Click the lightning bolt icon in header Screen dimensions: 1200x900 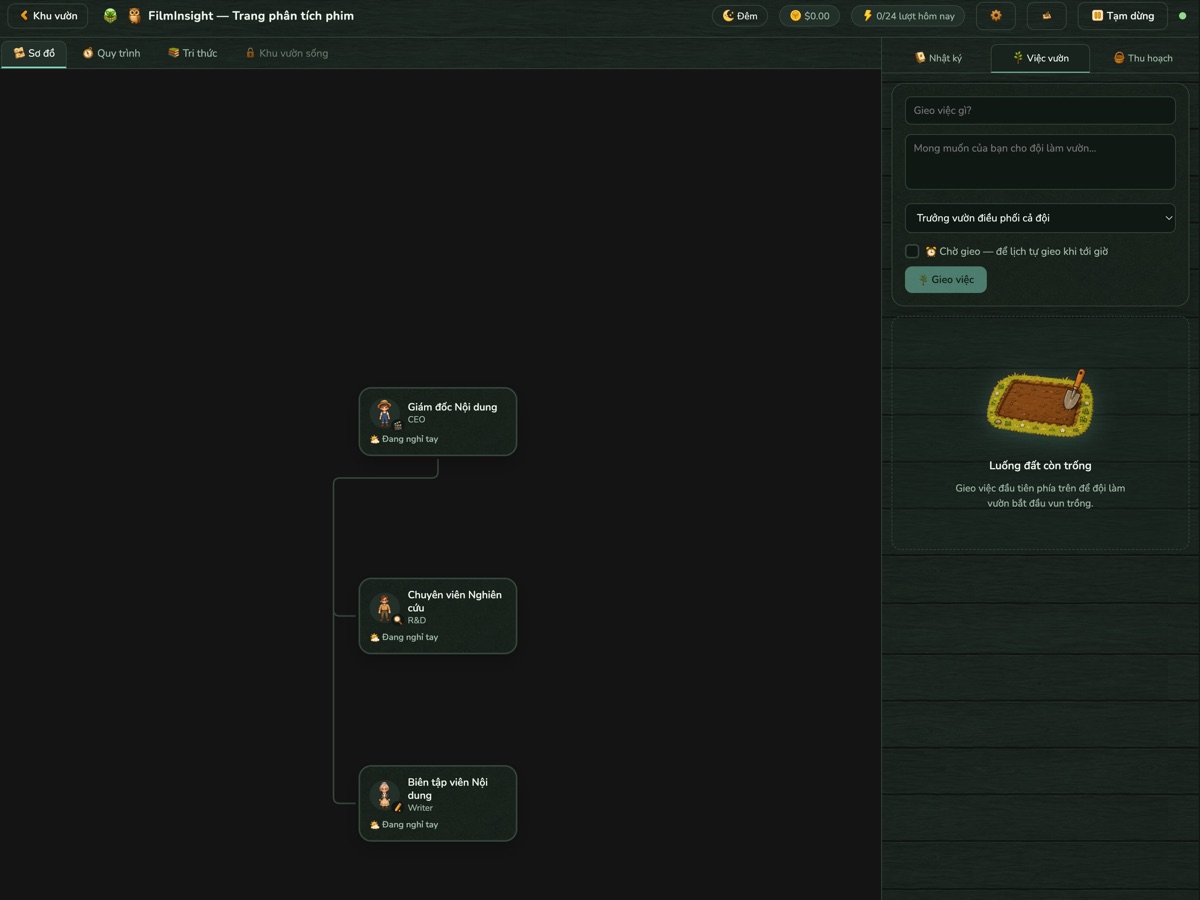coord(867,16)
